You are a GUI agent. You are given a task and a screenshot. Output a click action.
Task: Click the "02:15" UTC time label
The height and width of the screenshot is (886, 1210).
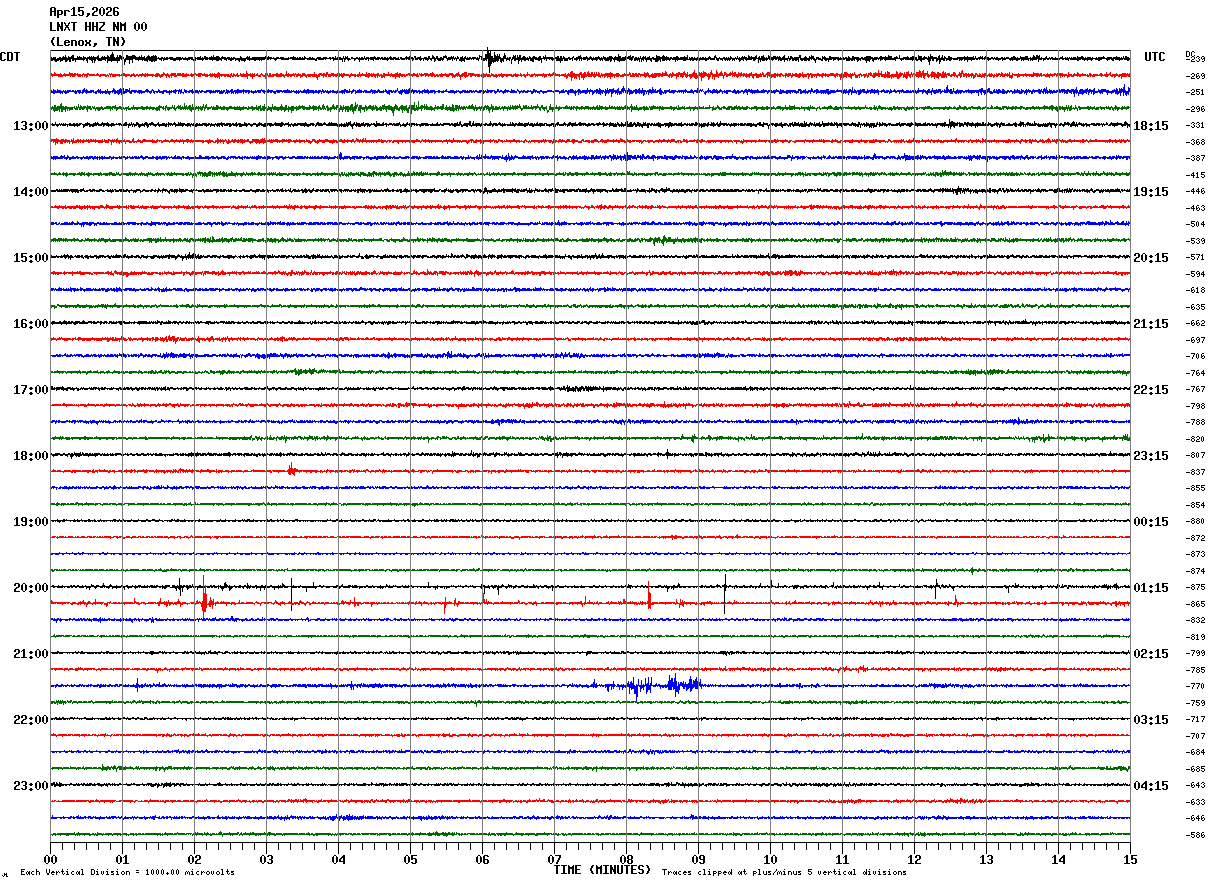click(x=1151, y=654)
